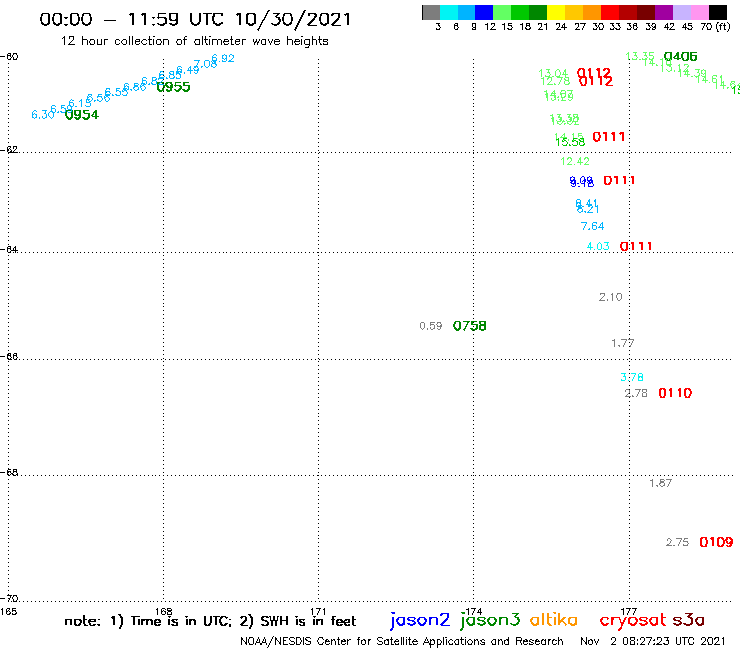Pick the pink 70 ft legend swatch
The width and height of the screenshot is (740, 650).
pyautogui.click(x=699, y=12)
